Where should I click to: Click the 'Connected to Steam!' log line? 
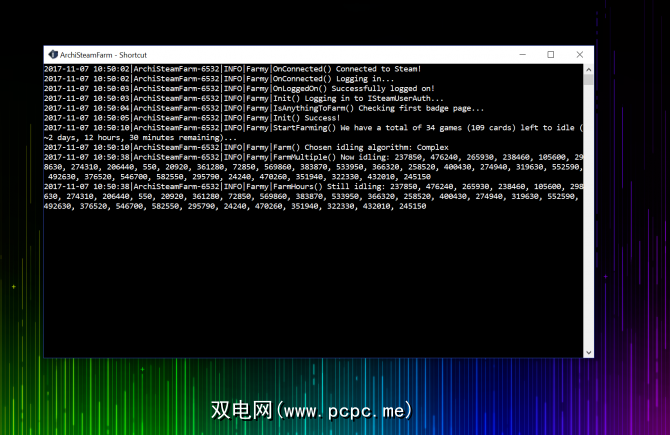pos(232,69)
